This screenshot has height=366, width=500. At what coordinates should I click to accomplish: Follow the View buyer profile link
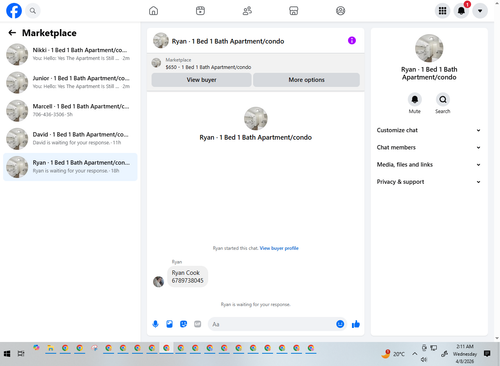point(279,248)
